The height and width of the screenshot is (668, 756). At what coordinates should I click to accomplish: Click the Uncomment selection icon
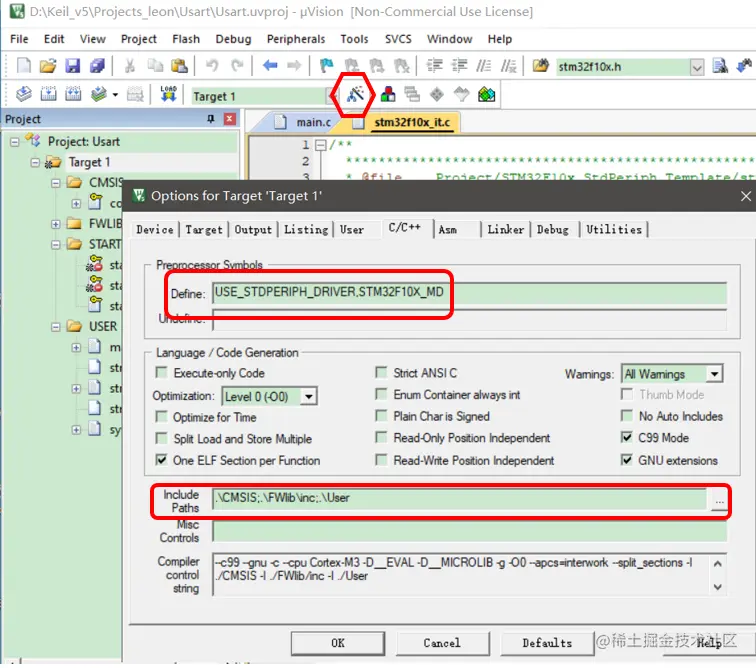pyautogui.click(x=508, y=65)
